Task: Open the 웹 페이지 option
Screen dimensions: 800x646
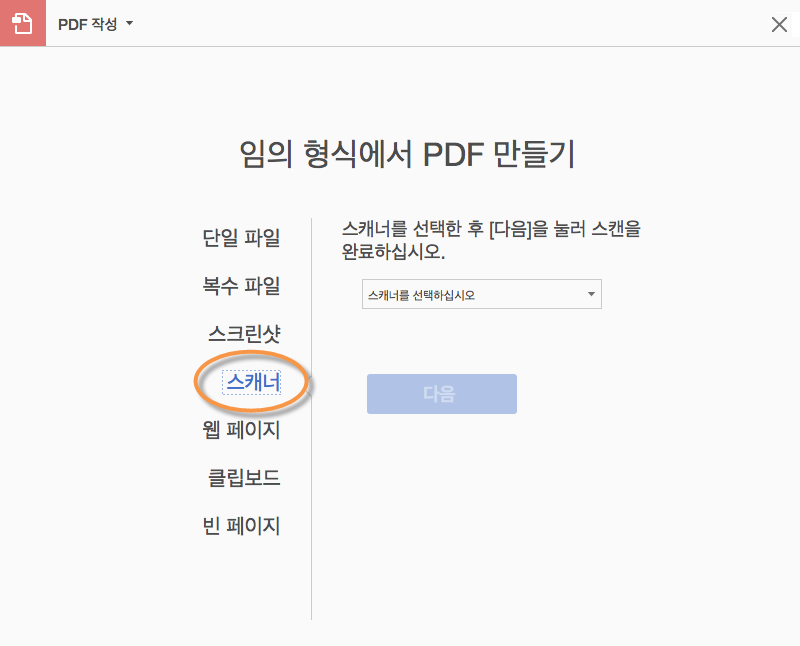Action: pos(241,430)
